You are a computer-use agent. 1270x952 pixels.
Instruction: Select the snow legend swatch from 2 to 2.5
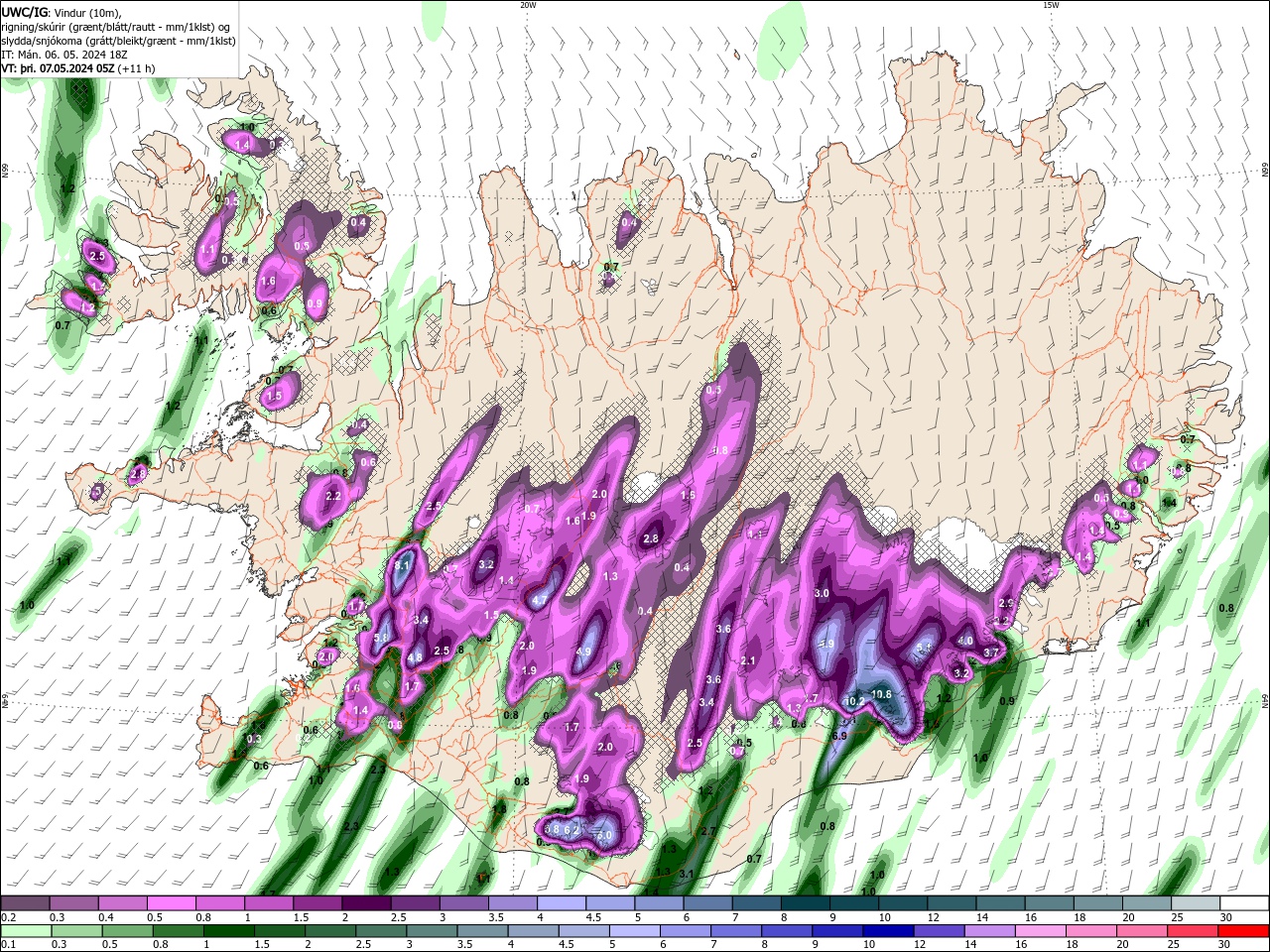365,903
